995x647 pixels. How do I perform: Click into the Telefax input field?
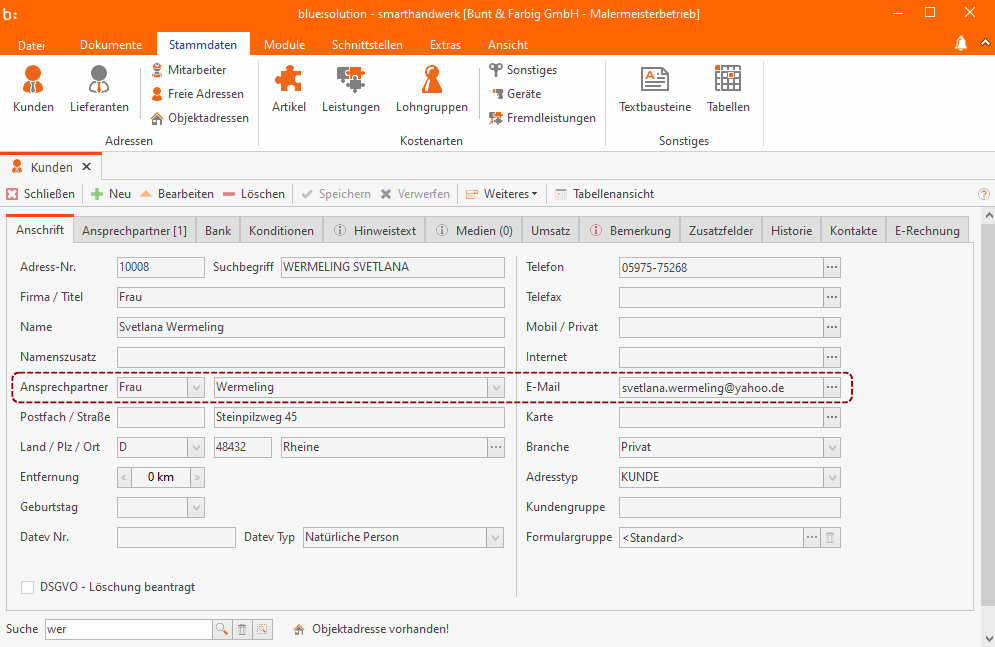pyautogui.click(x=720, y=297)
